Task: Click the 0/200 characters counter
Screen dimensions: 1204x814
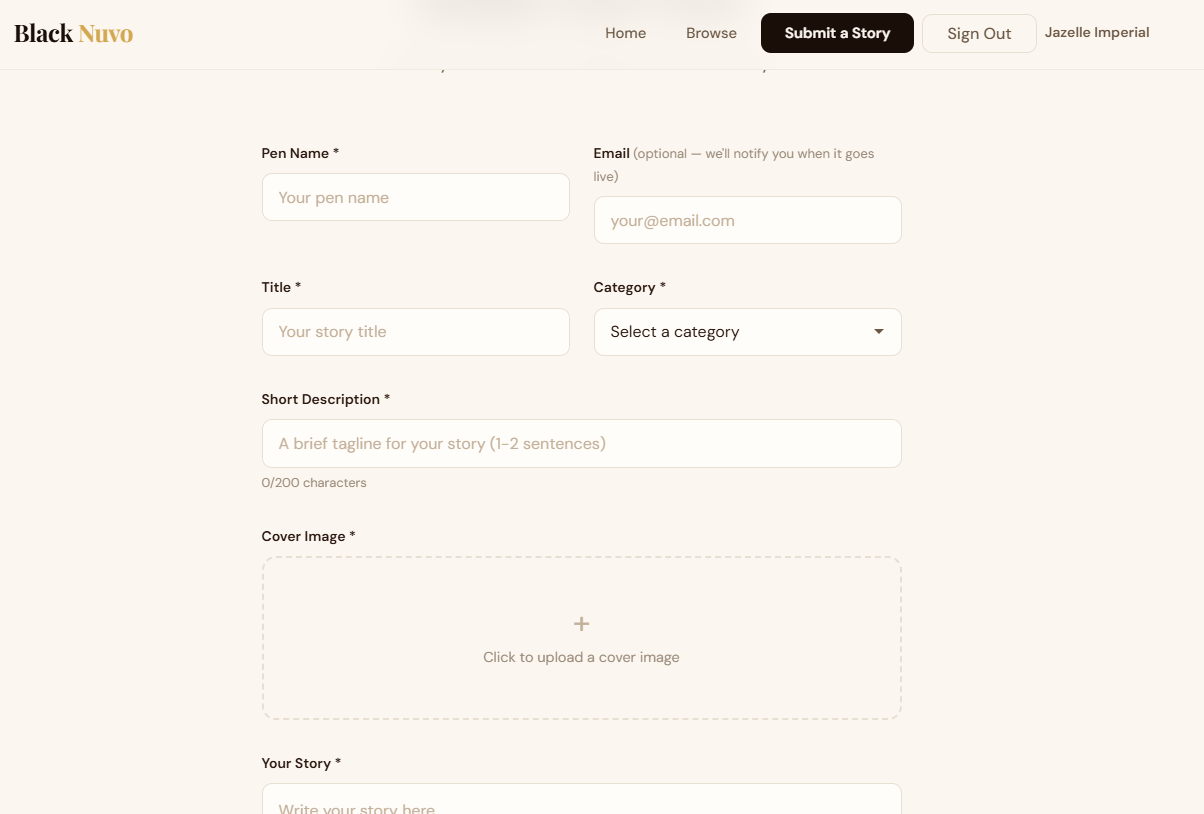Action: click(x=313, y=482)
